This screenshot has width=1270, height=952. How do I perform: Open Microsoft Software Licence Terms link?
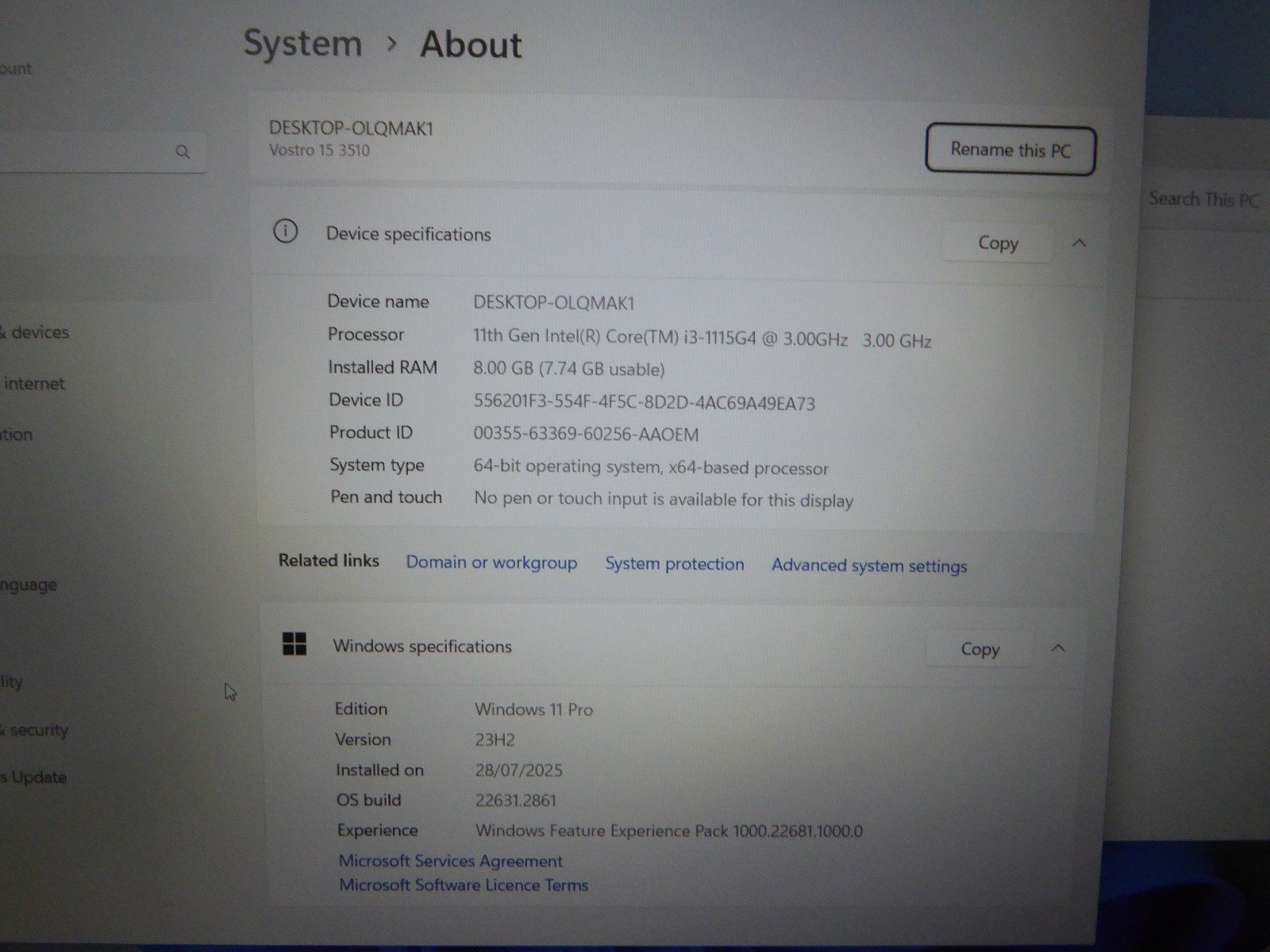(x=464, y=885)
